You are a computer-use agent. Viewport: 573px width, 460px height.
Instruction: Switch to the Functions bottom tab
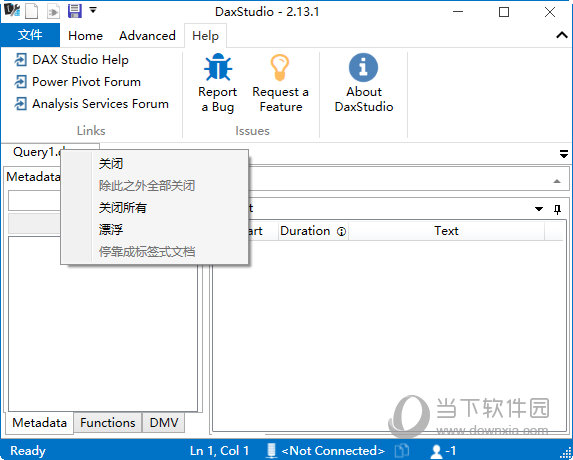click(107, 423)
